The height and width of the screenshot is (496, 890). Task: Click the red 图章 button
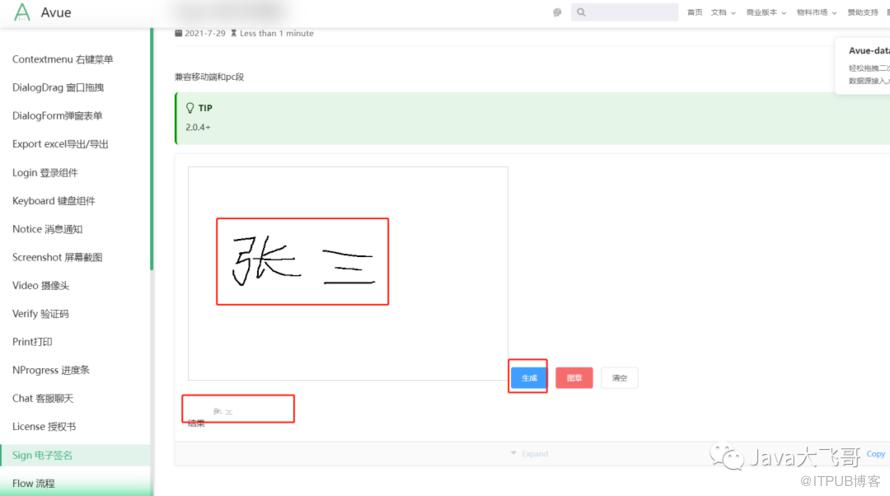pos(574,378)
